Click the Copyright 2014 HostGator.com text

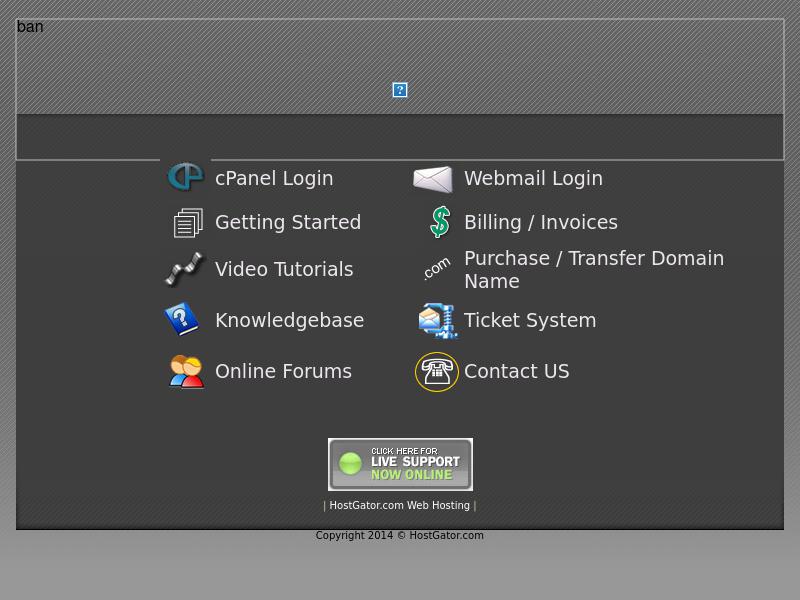pos(399,535)
